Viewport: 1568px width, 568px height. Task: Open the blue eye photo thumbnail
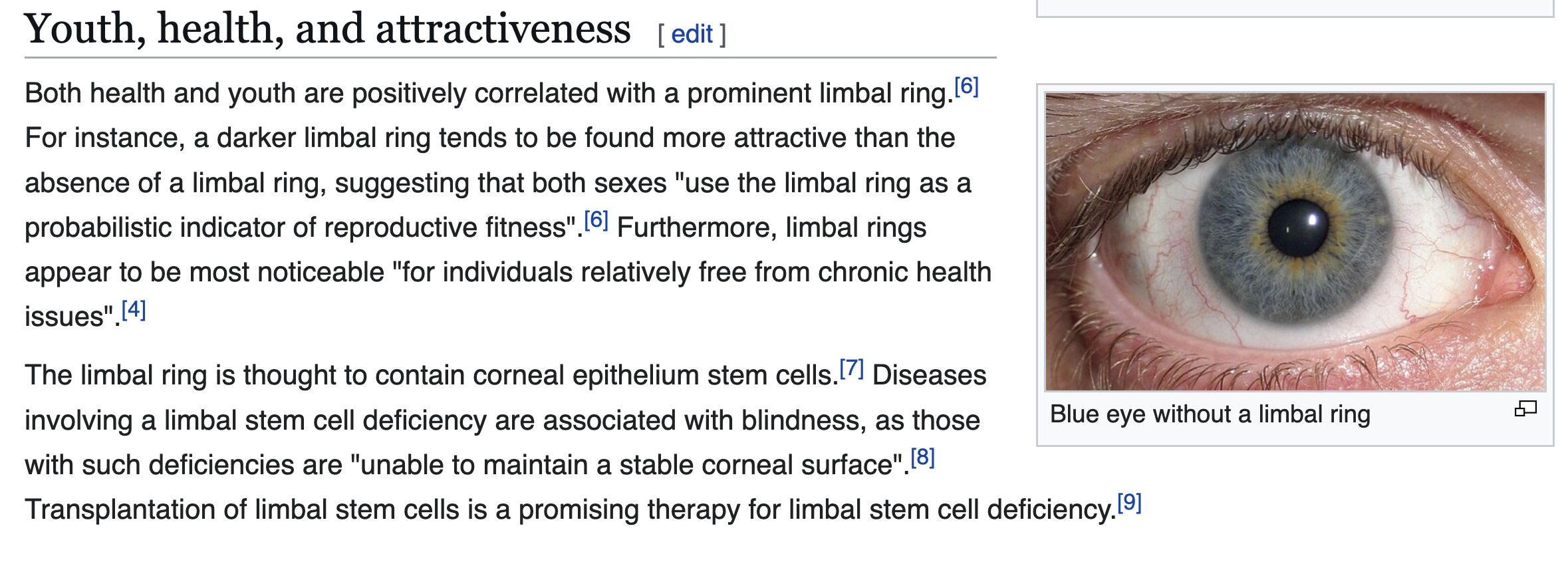(1295, 241)
